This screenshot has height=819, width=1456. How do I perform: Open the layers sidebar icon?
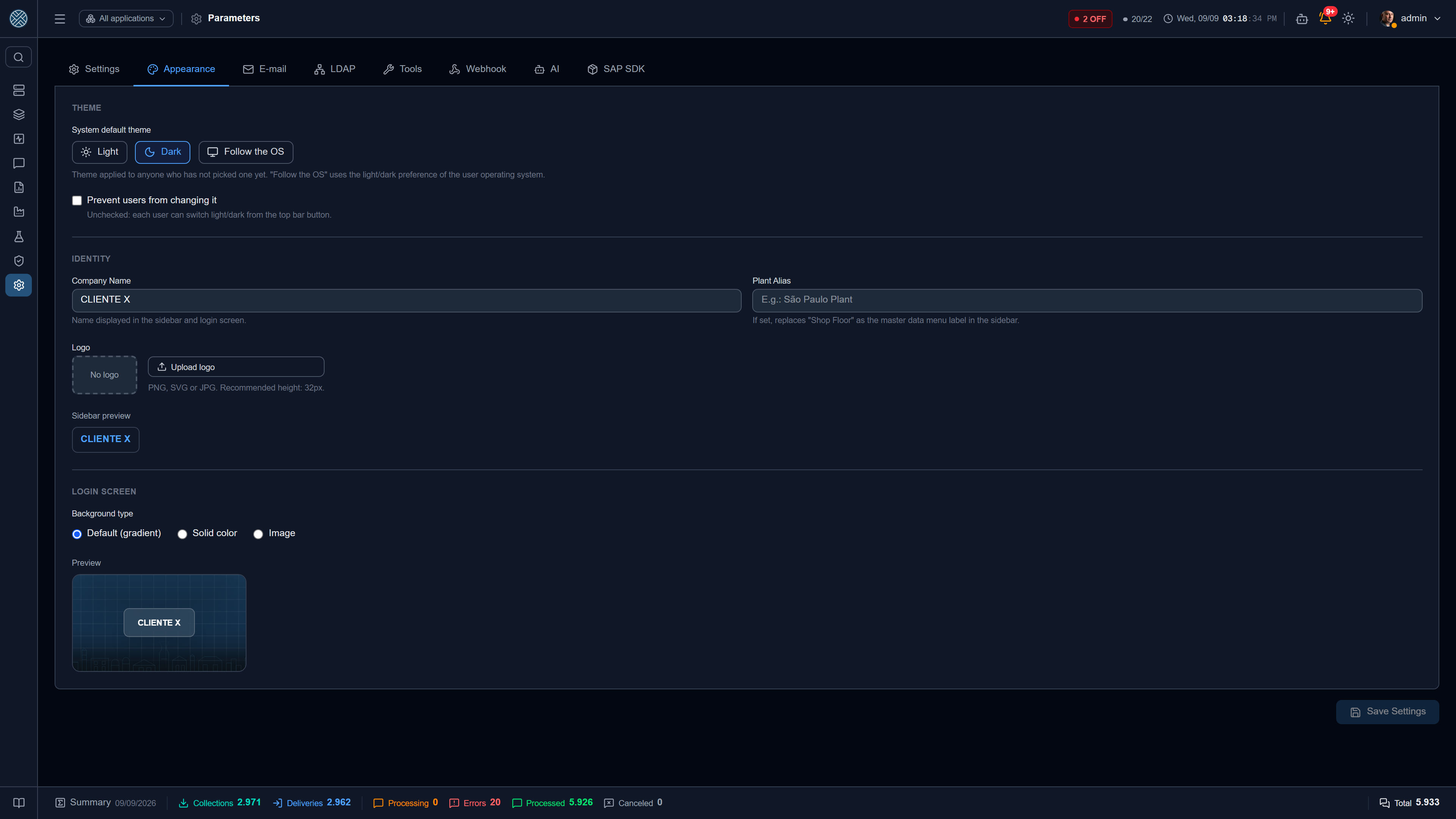tap(19, 115)
